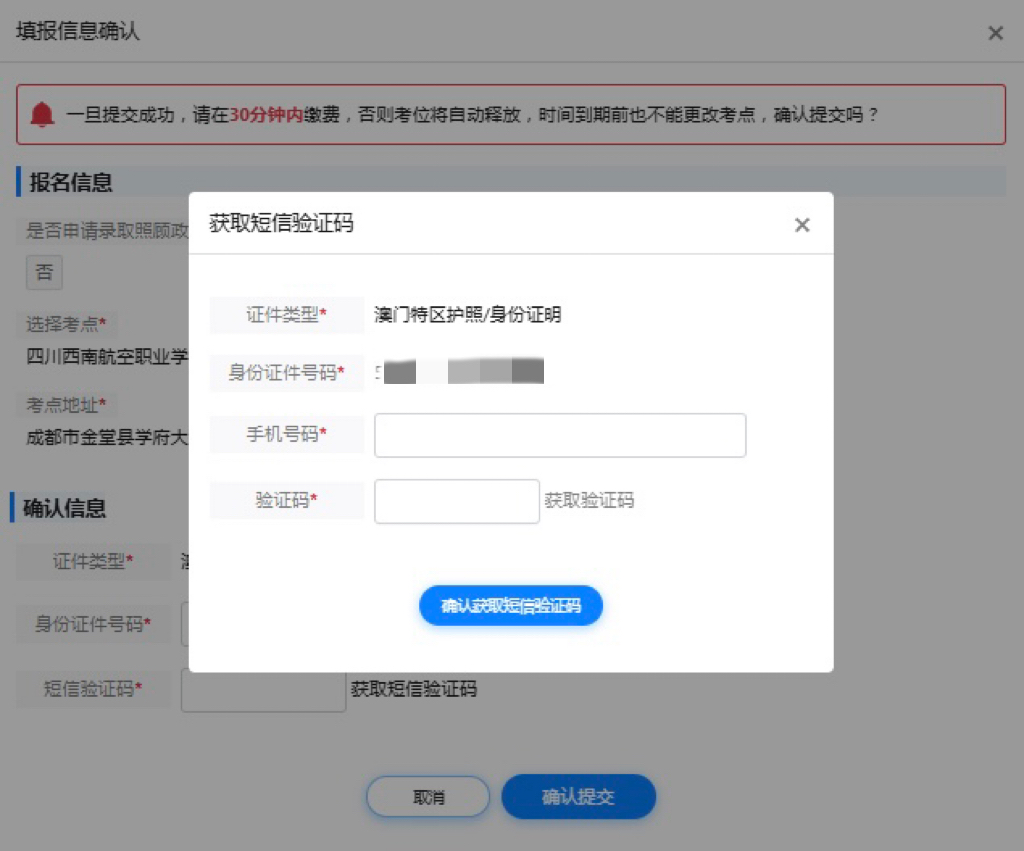This screenshot has width=1024, height=851.
Task: Click the 四川西南航空职业学 exam site text
Action: (x=107, y=357)
